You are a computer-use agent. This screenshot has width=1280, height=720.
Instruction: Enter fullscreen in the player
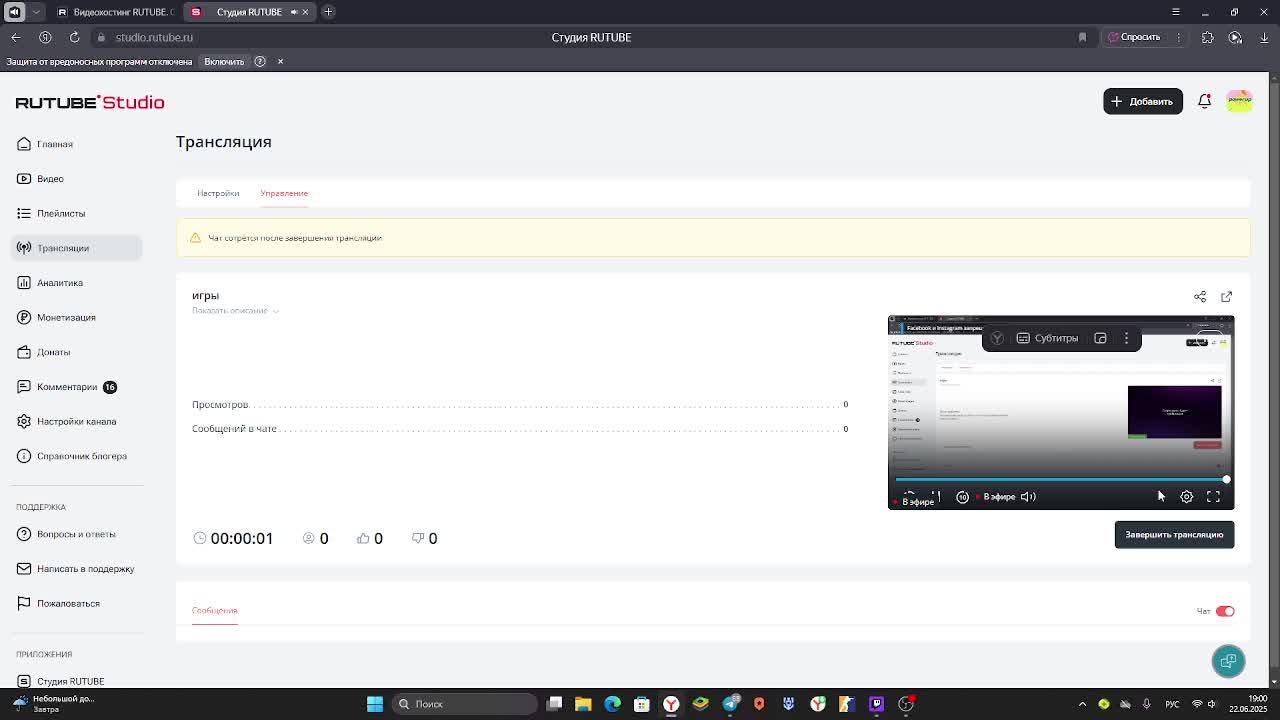pos(1213,497)
